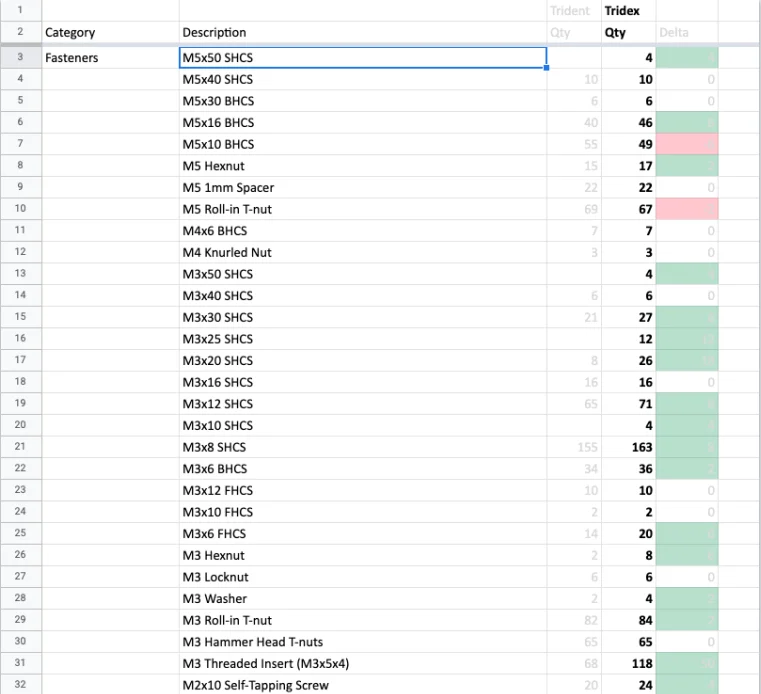The height and width of the screenshot is (694, 761).
Task: Select the Trident quantity cell showing 155
Action: coord(572,447)
